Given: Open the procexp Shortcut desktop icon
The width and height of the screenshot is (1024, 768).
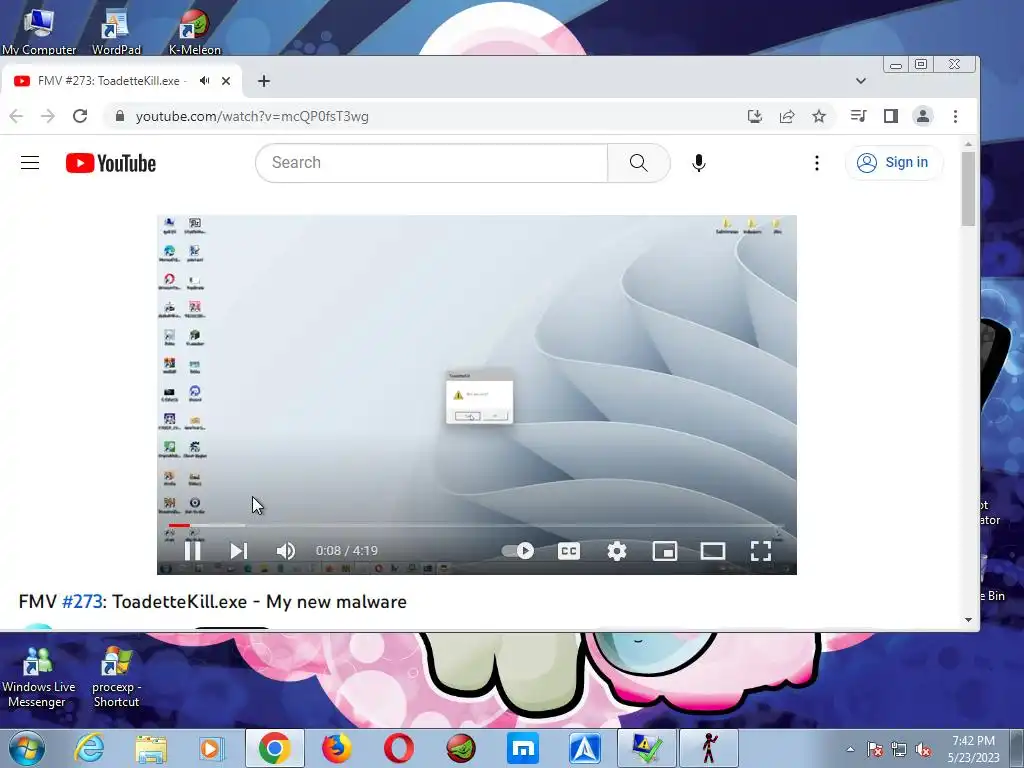Looking at the screenshot, I should tap(116, 677).
